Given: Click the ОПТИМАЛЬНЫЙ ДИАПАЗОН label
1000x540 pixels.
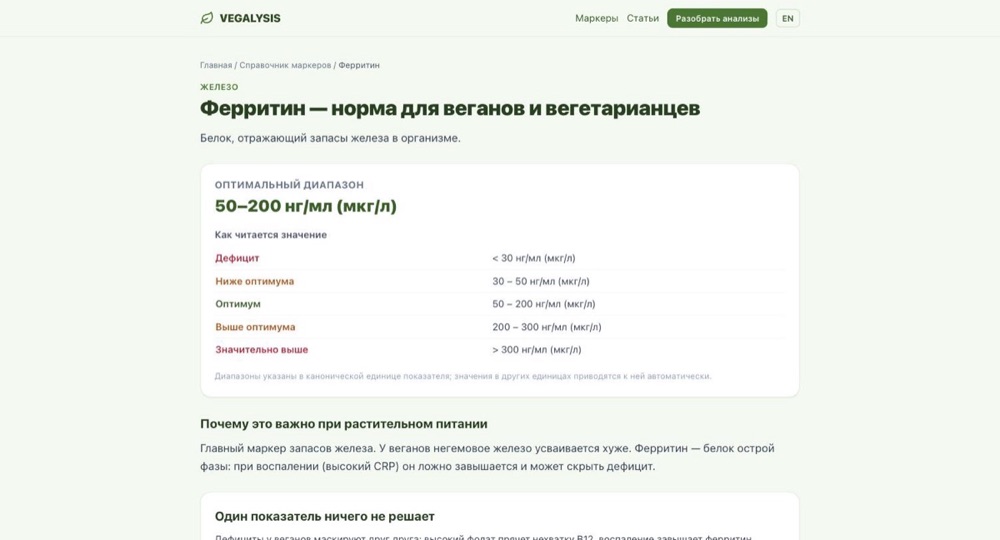Looking at the screenshot, I should (289, 185).
